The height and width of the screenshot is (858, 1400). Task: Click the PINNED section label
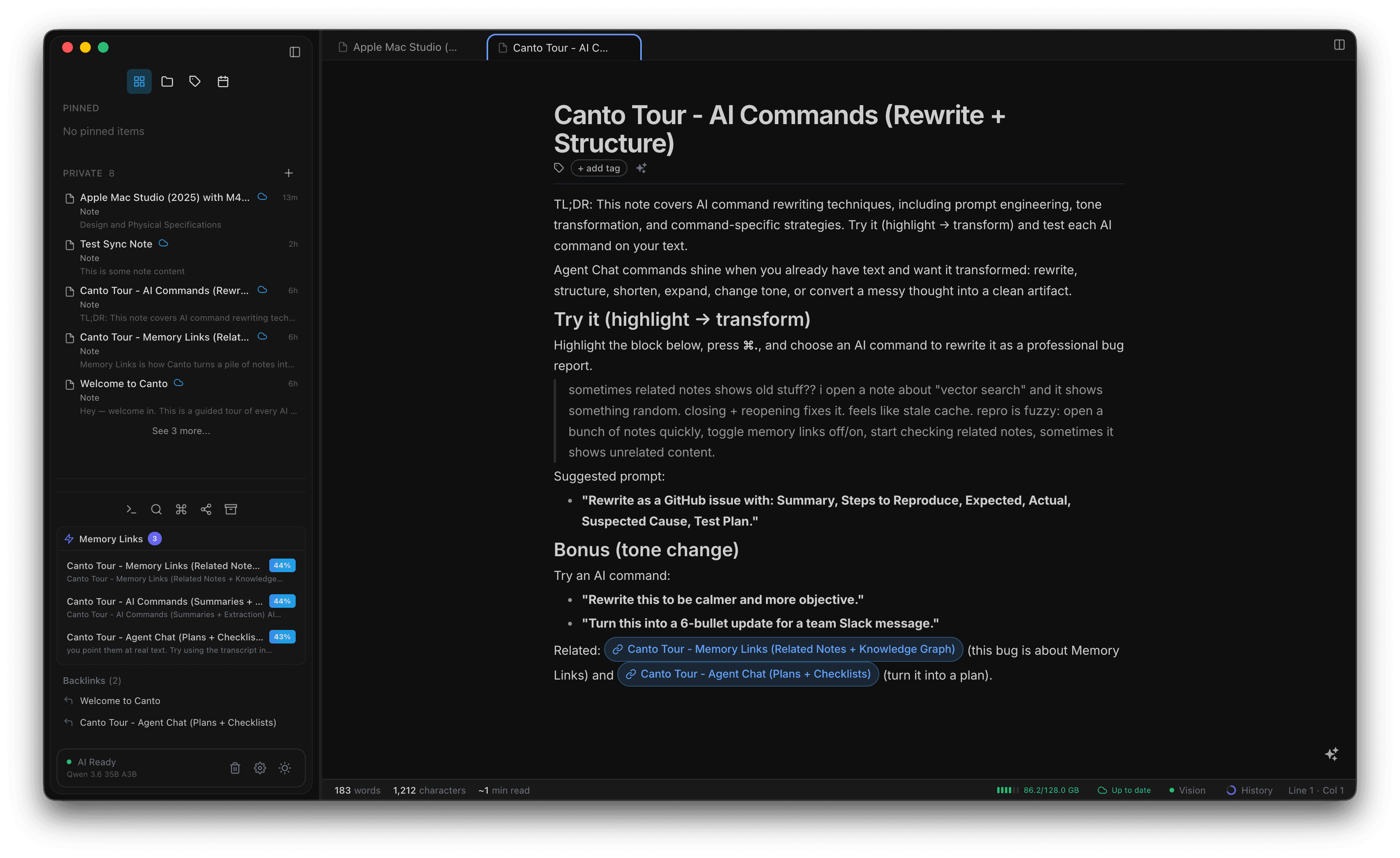pyautogui.click(x=81, y=108)
